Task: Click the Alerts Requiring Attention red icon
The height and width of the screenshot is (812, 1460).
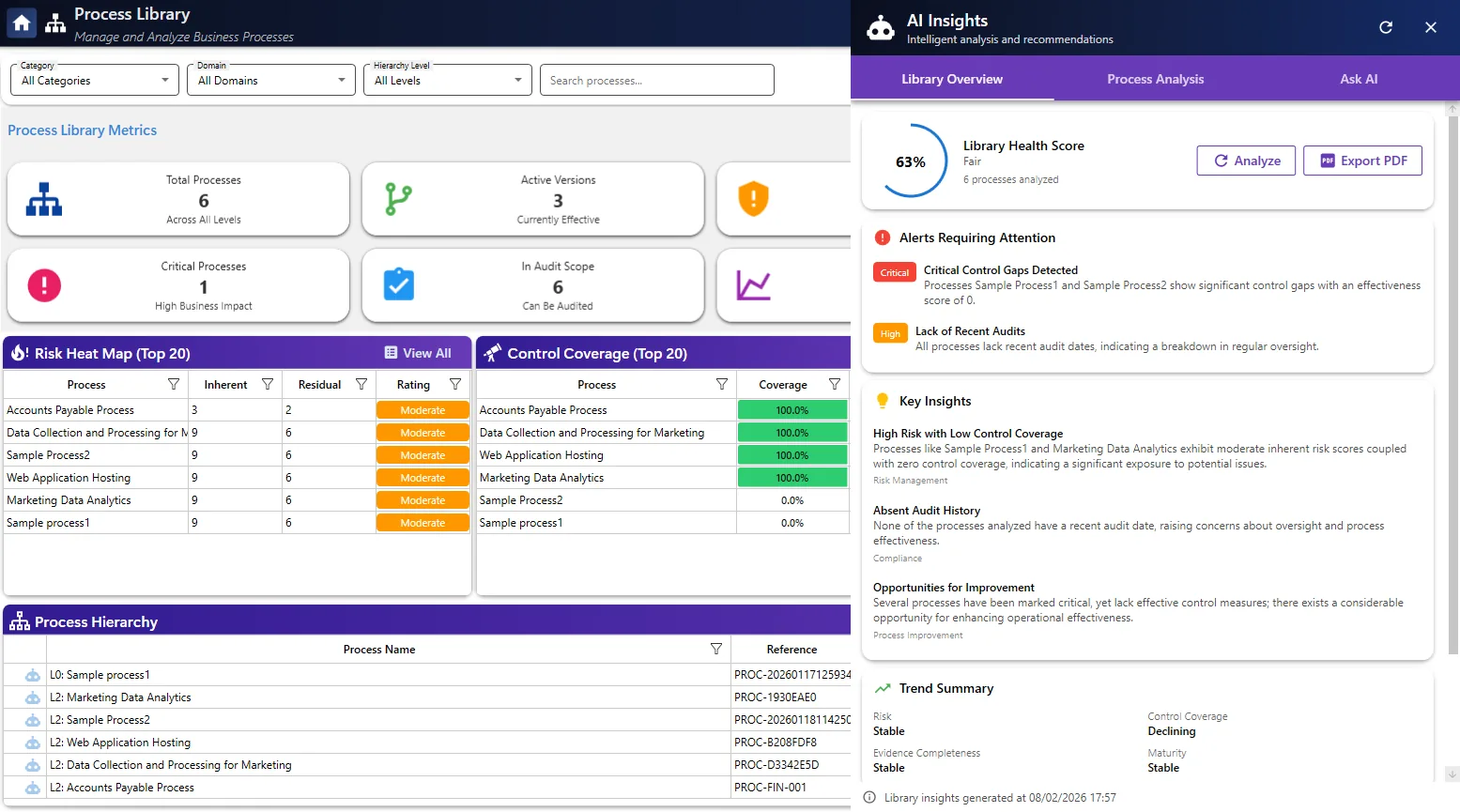Action: click(883, 237)
